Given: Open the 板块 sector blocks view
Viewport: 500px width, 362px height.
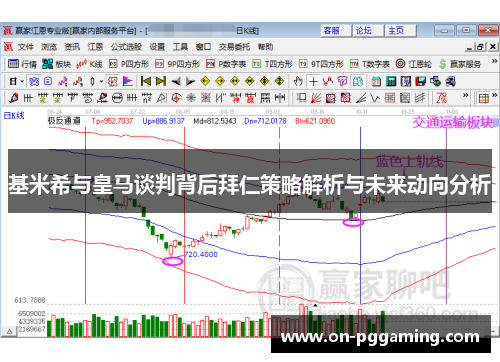Looking at the screenshot, I should [57, 64].
